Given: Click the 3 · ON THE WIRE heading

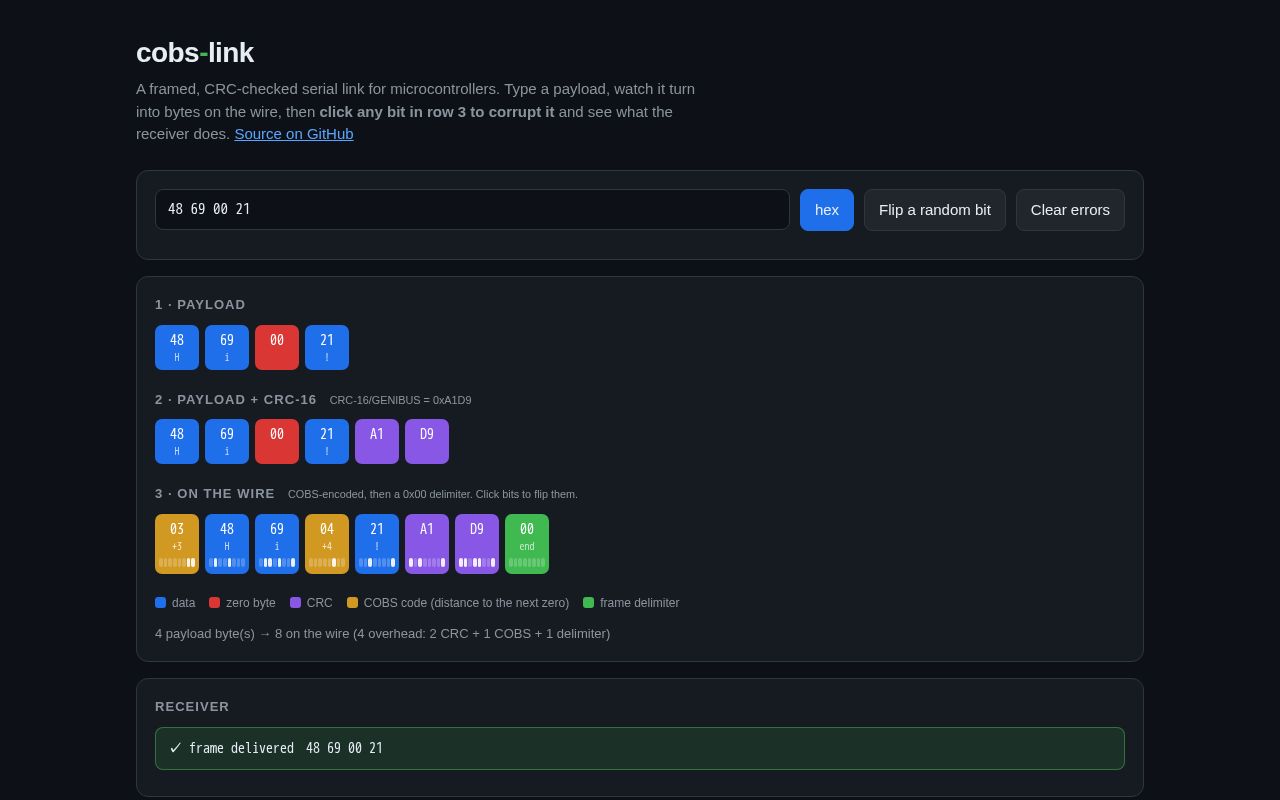Looking at the screenshot, I should pos(215,494).
